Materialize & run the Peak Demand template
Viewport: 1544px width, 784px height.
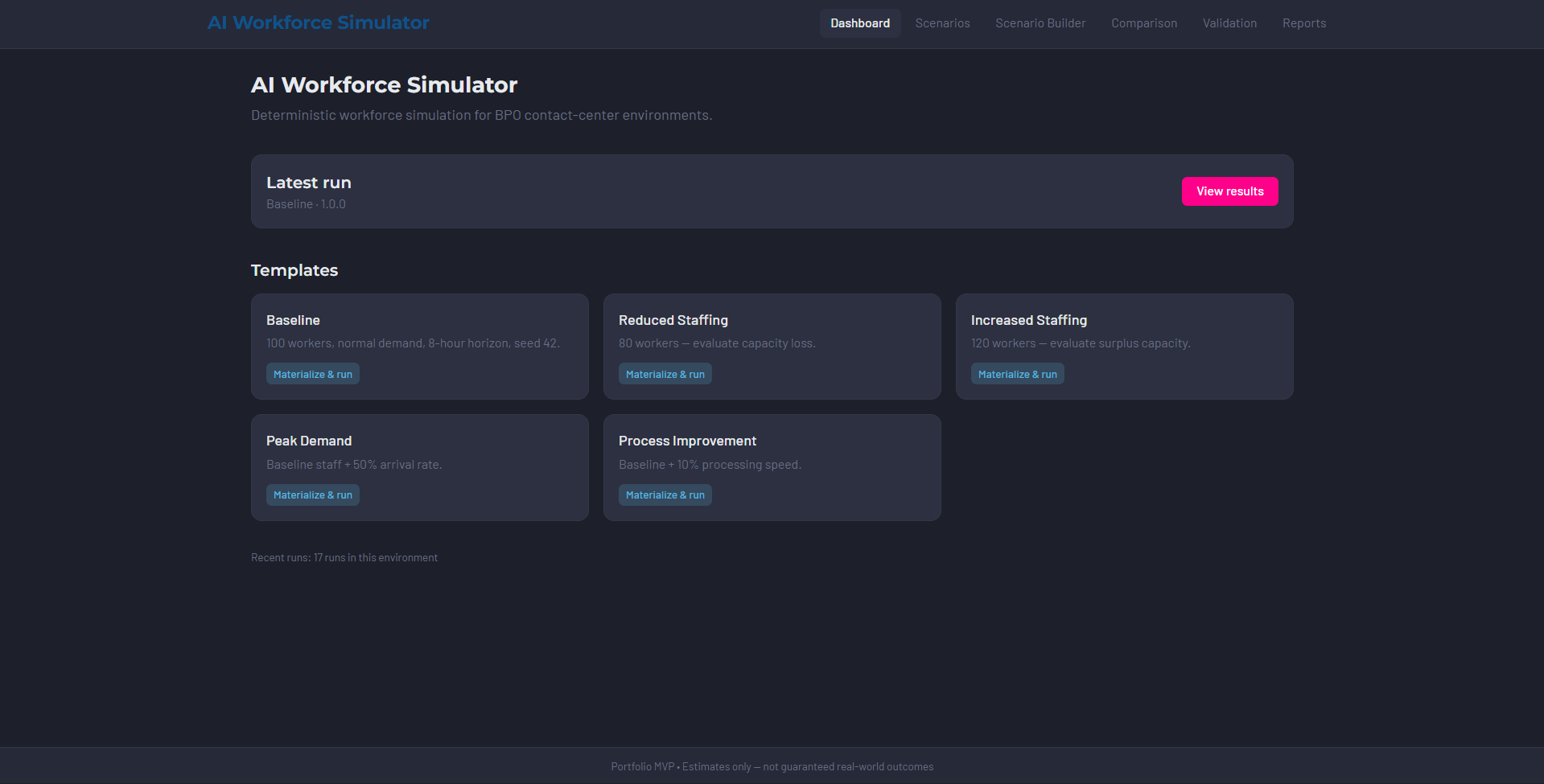pyautogui.click(x=313, y=495)
